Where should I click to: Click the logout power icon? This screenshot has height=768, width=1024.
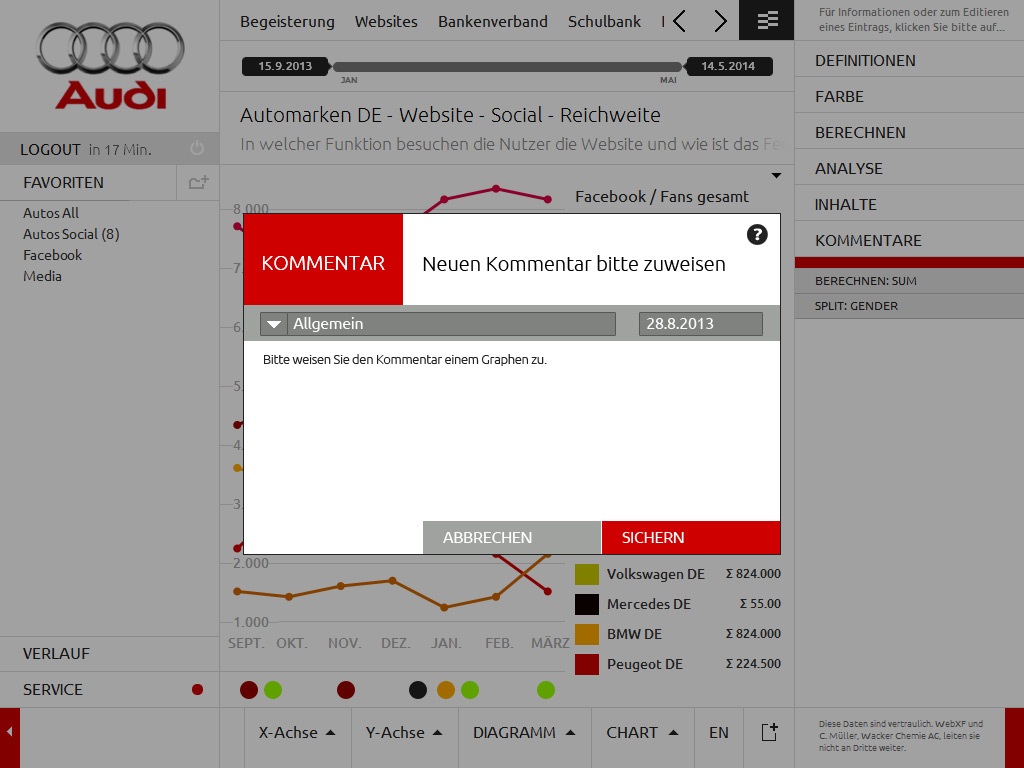pyautogui.click(x=197, y=149)
